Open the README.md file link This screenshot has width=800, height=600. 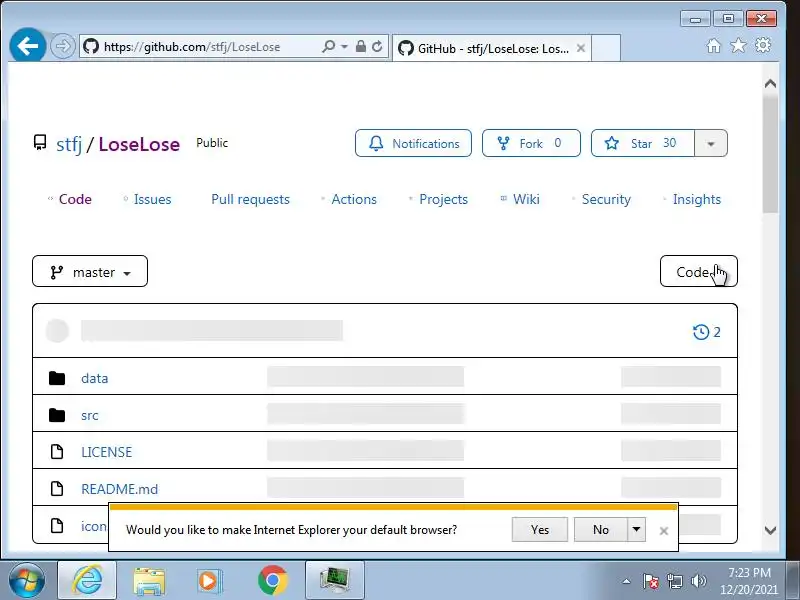click(119, 489)
